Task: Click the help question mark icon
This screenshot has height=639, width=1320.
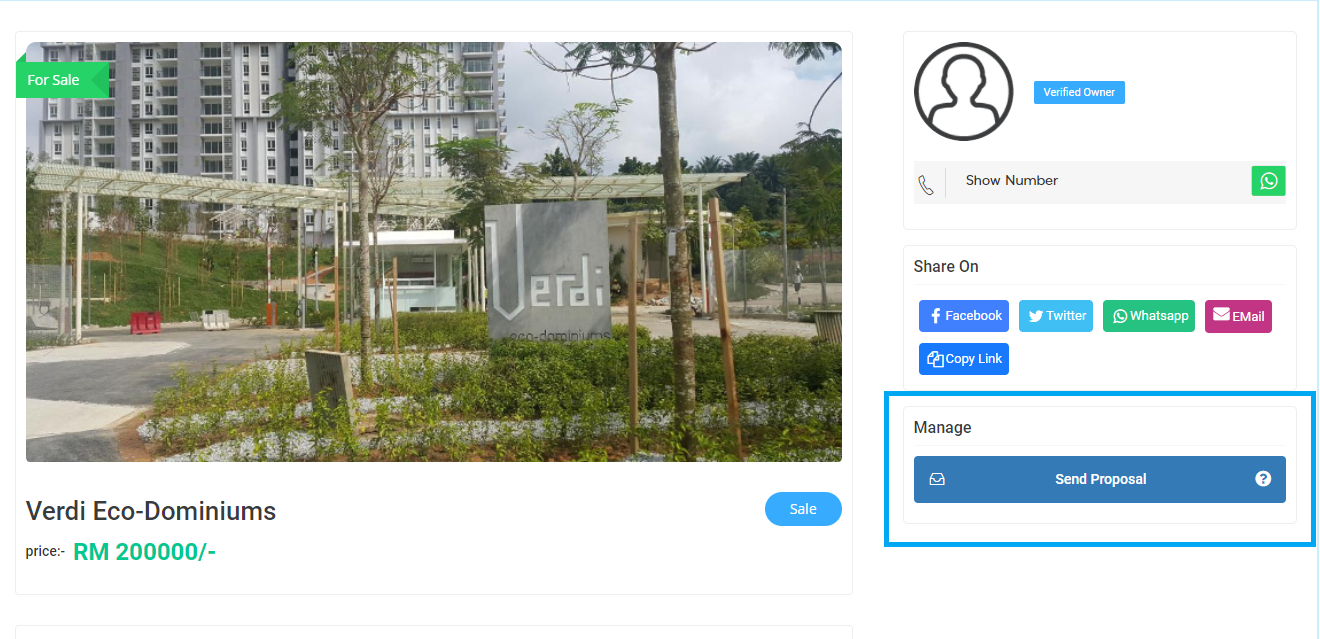Action: [x=1263, y=479]
